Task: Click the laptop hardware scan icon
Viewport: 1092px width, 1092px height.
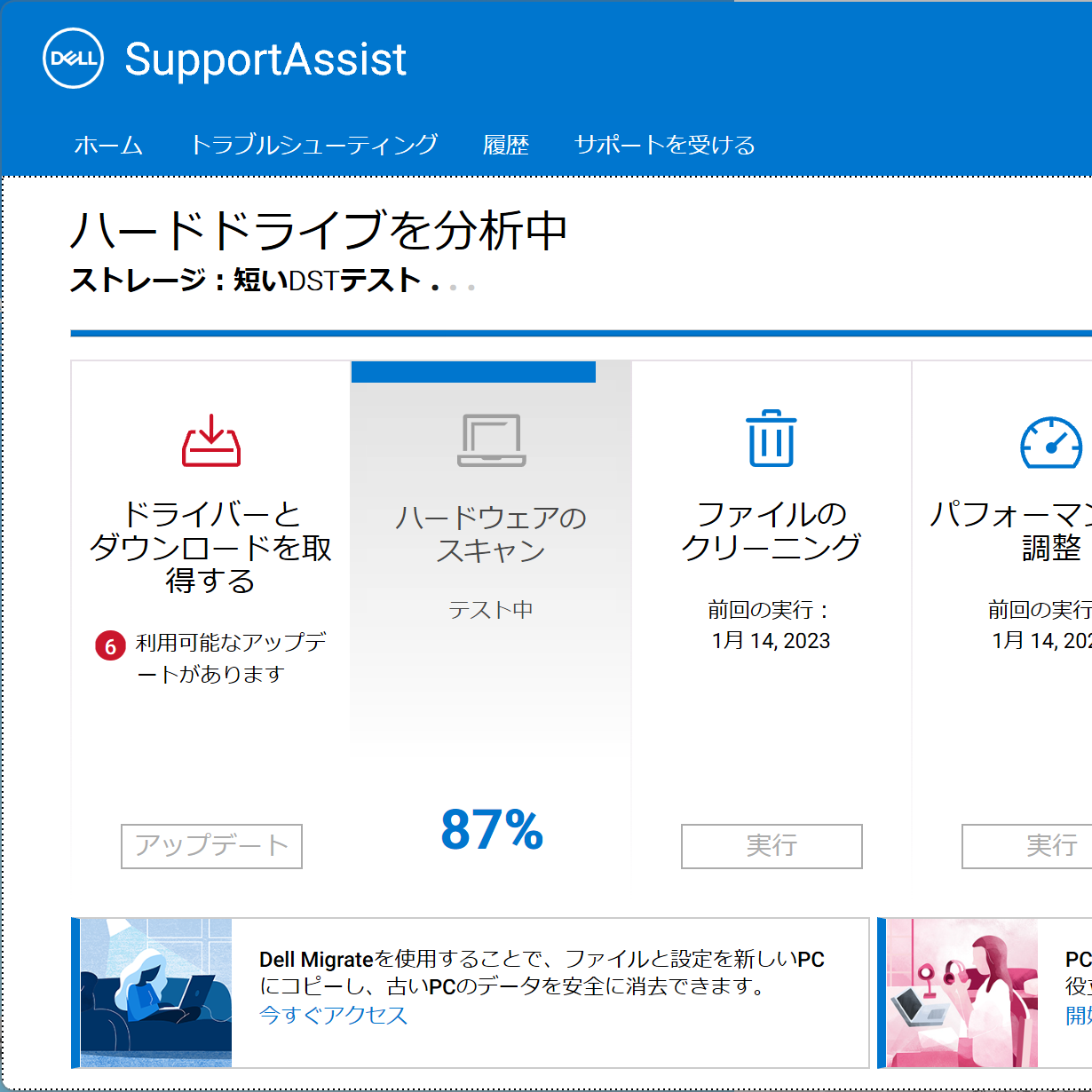Action: [492, 440]
